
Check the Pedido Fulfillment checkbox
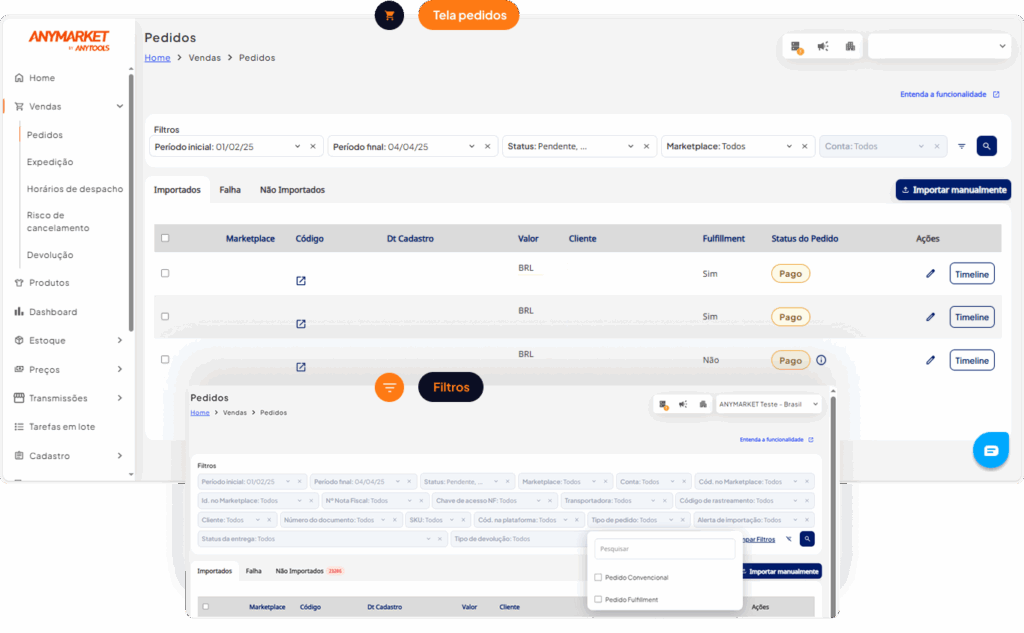coord(598,598)
